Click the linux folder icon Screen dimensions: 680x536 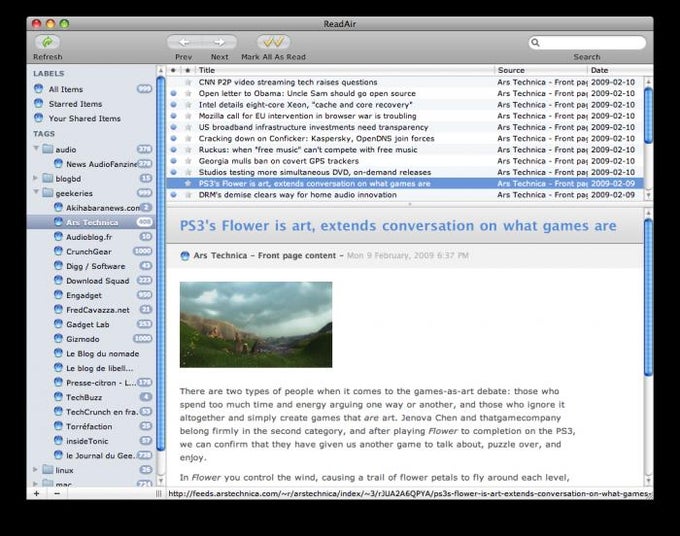click(48, 470)
